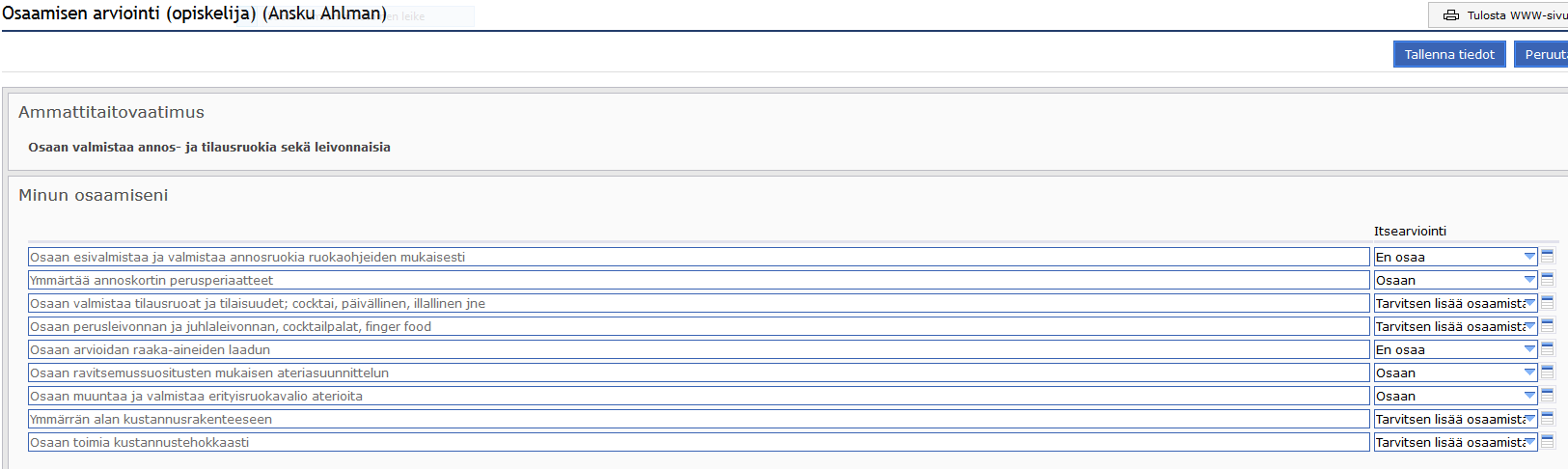Expand self-assessment dropdown for 'Osaan esivalmistaa' row
The image size is (1568, 469).
1455,257
